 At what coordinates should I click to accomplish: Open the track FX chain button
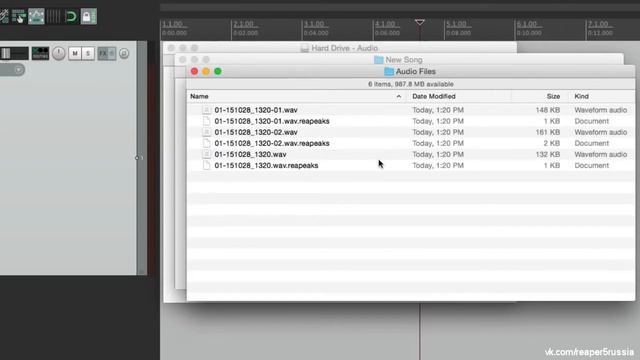(x=102, y=53)
